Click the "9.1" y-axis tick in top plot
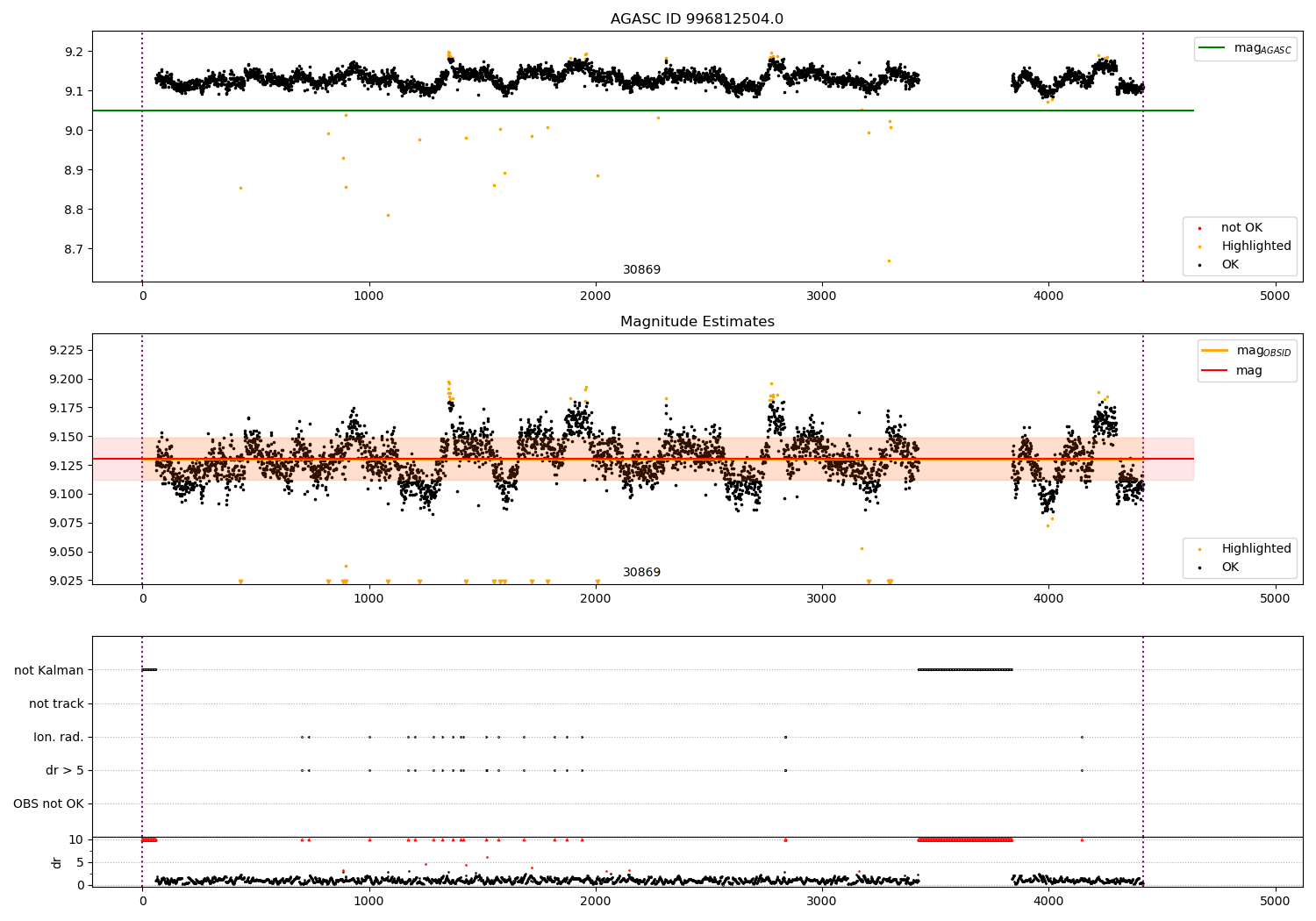The height and width of the screenshot is (921, 1316). coord(74,91)
